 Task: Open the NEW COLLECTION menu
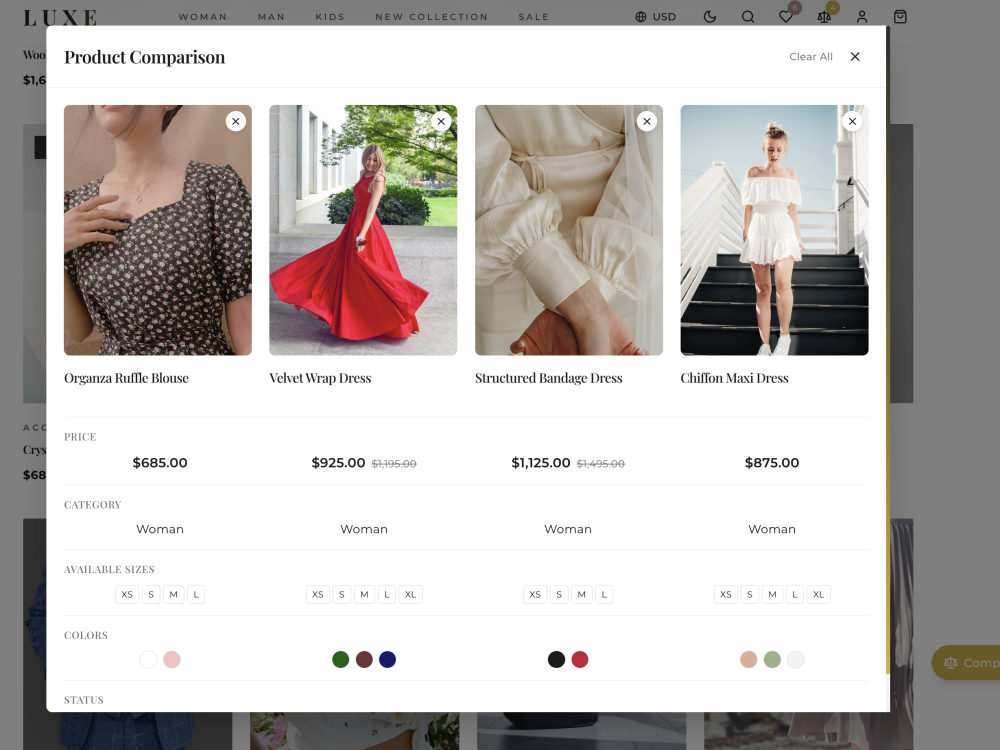(432, 17)
